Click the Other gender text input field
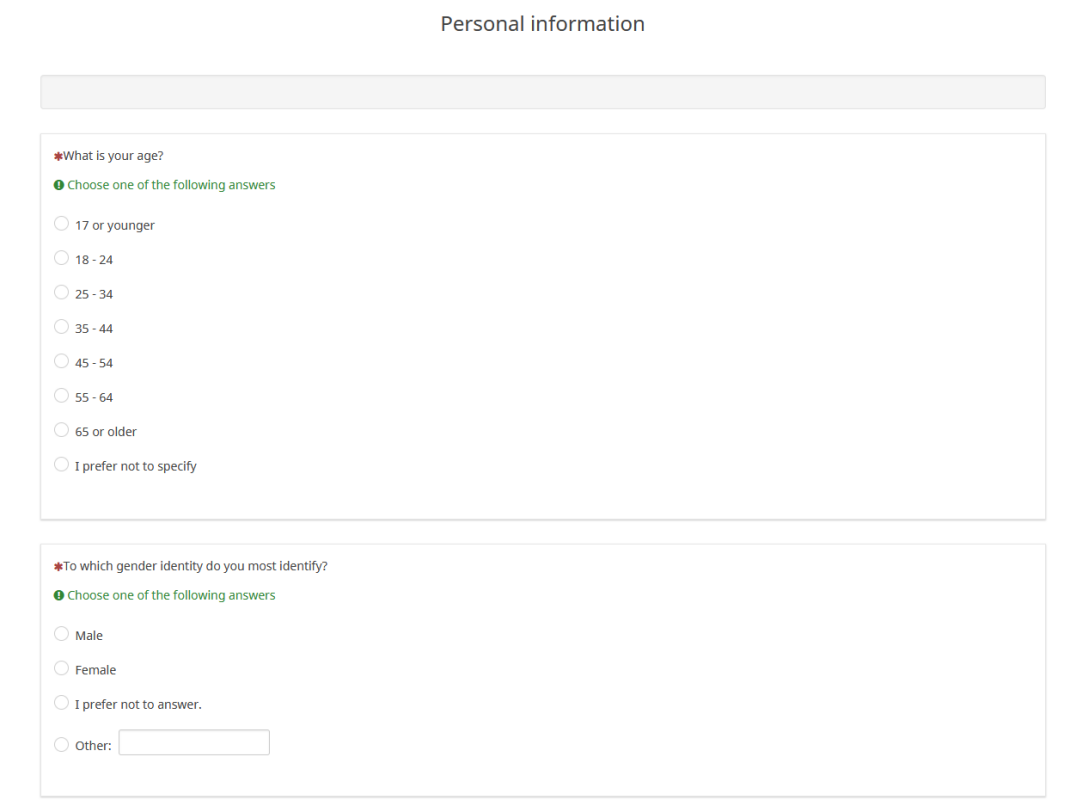1076x800 pixels. tap(194, 743)
